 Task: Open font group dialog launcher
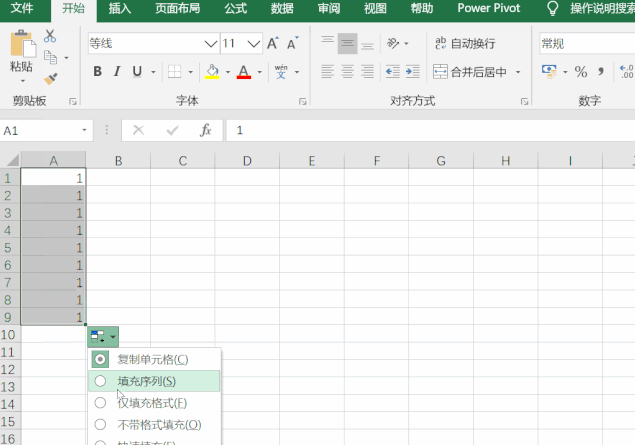tap(303, 102)
